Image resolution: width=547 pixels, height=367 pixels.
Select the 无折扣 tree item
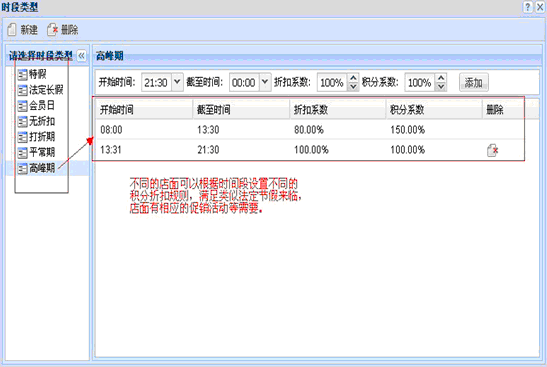pyautogui.click(x=36, y=121)
